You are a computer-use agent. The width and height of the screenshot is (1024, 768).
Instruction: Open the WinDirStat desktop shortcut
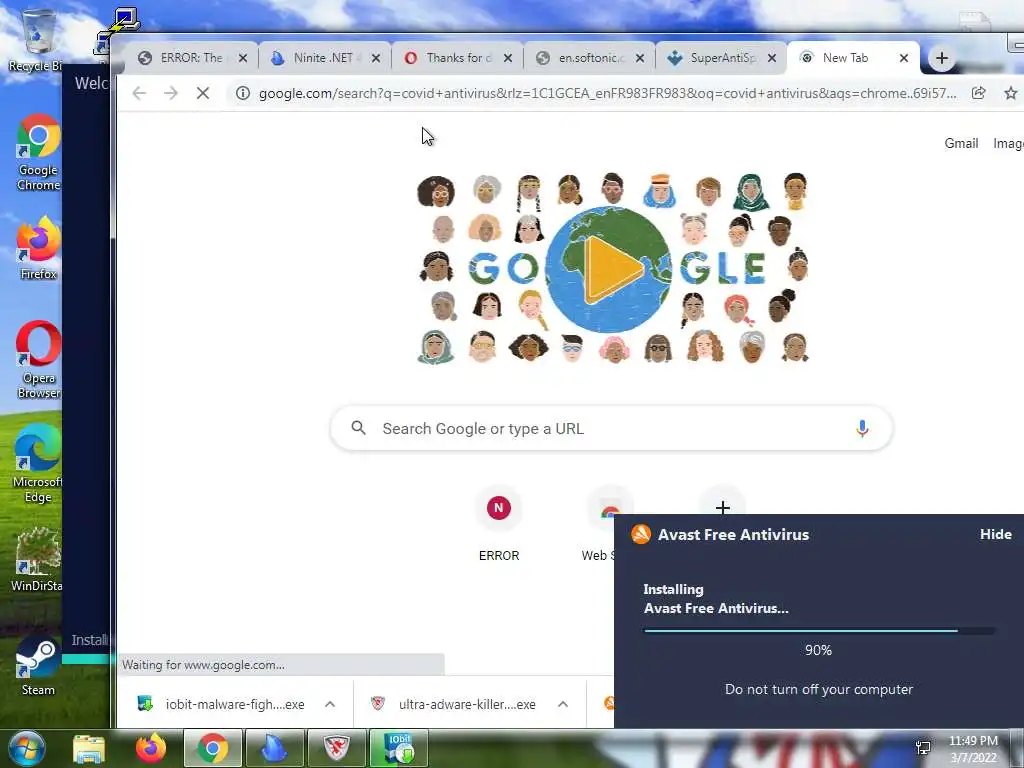pos(37,560)
